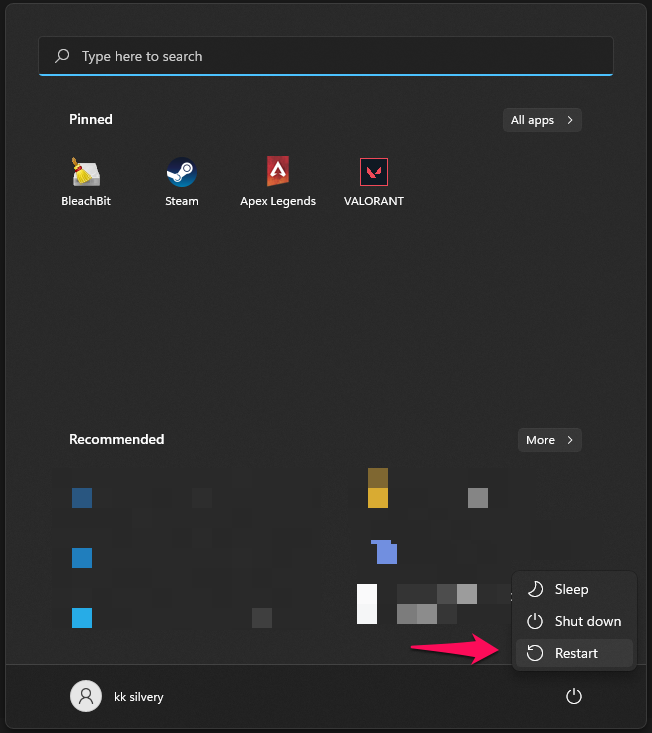Open Apex Legends pinned app

click(x=278, y=182)
